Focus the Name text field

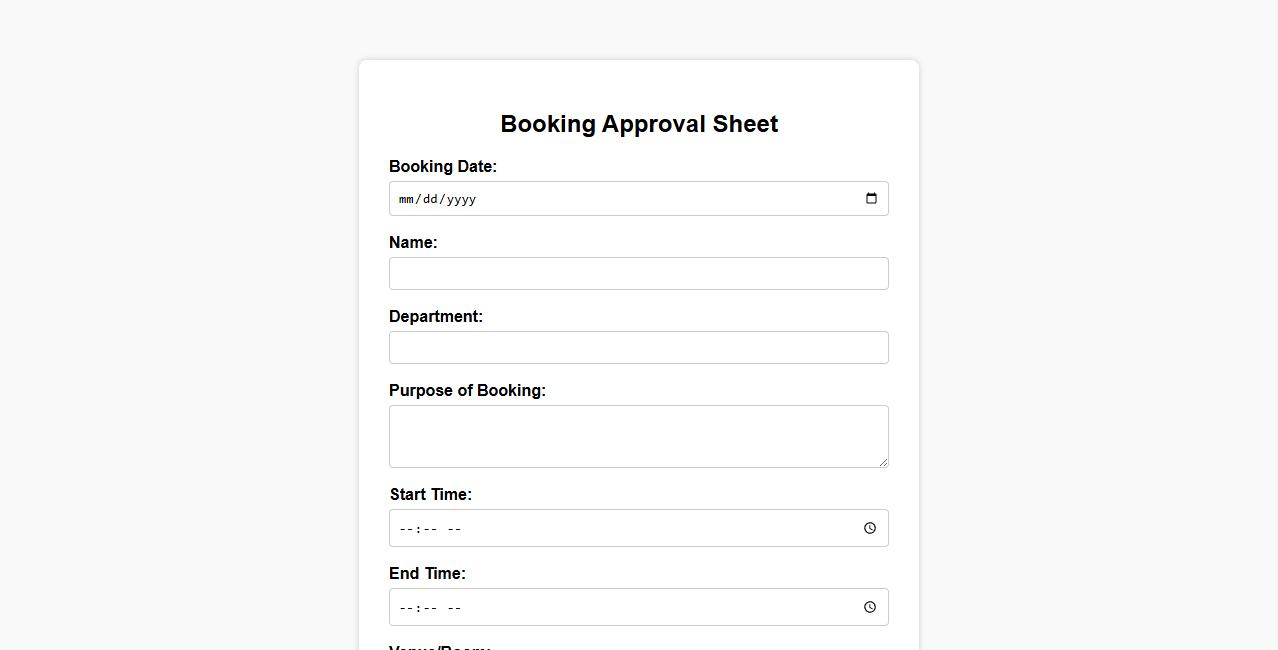coord(638,273)
